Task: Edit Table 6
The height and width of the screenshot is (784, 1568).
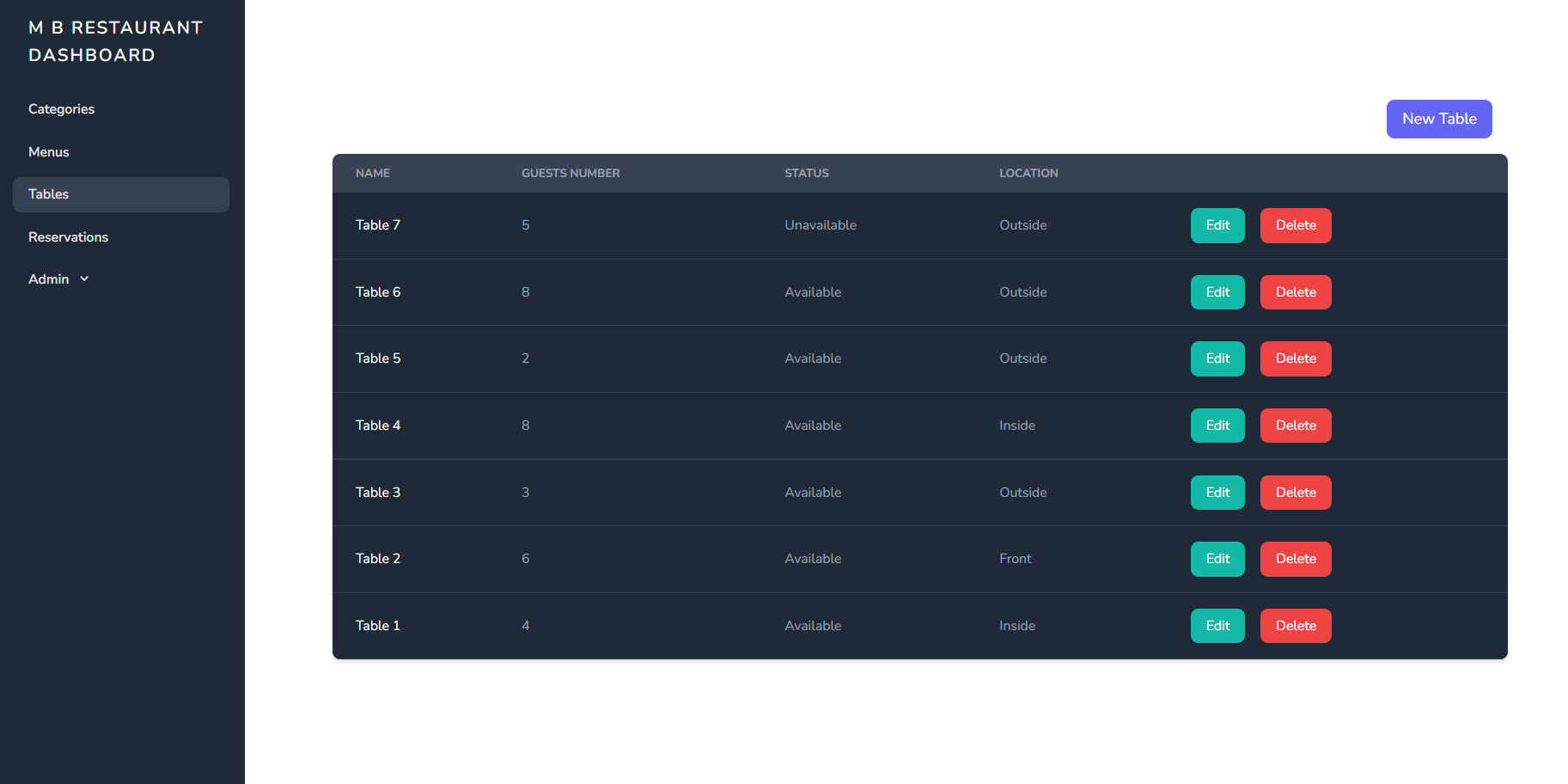Action: pyautogui.click(x=1217, y=292)
